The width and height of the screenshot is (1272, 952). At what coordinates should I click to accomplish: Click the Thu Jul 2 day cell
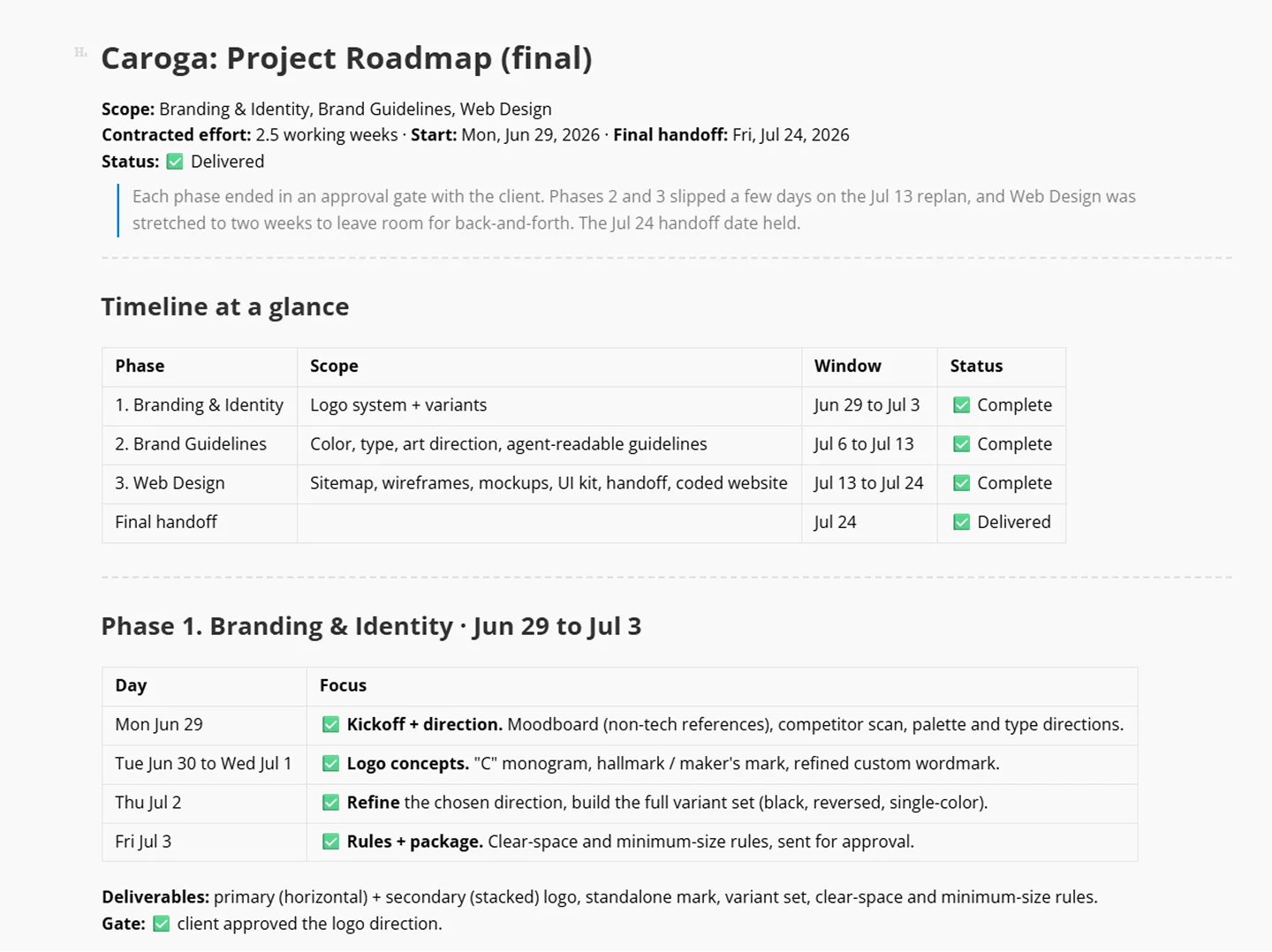[x=204, y=803]
